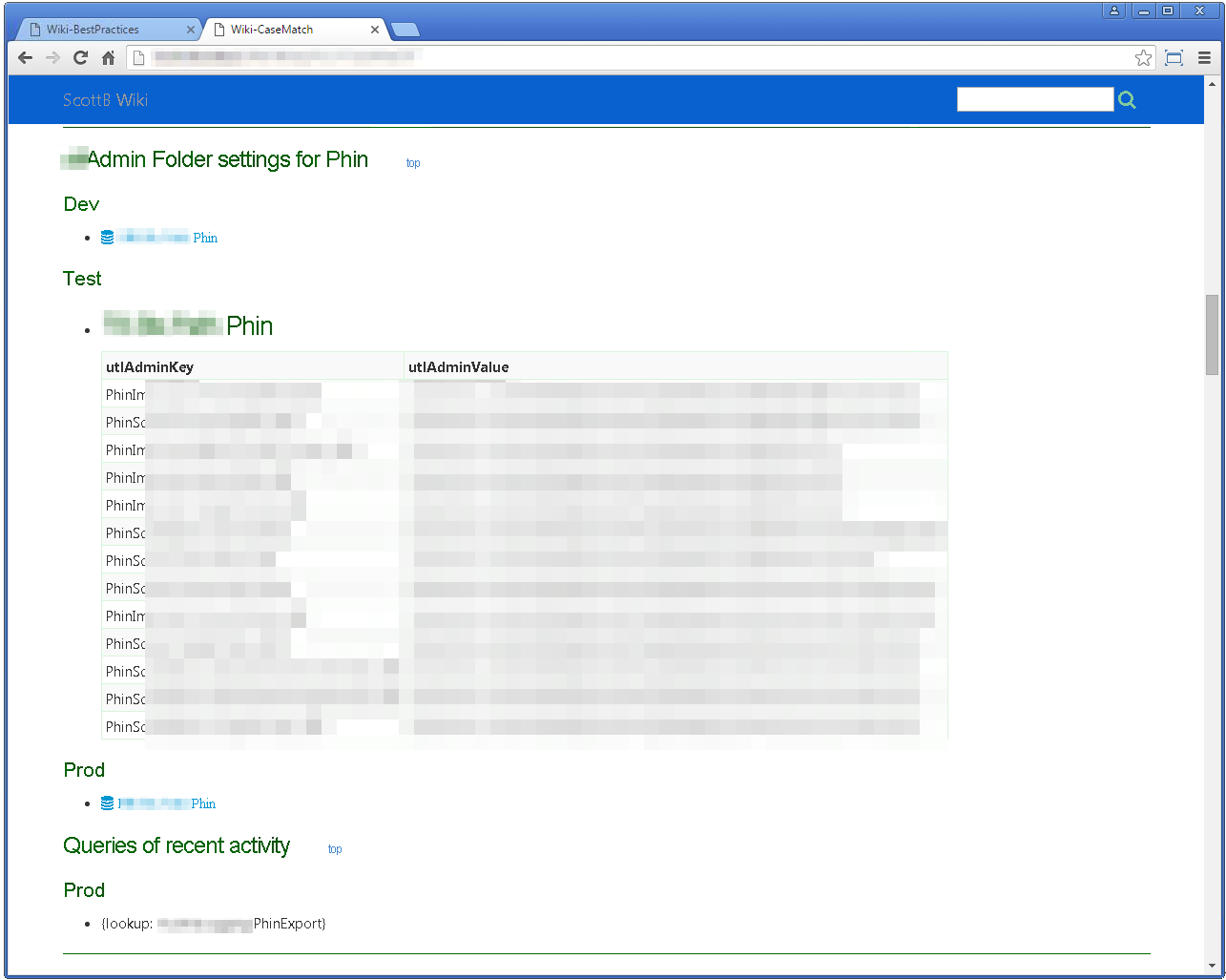Open a new browser tab
This screenshot has width=1226, height=980.
click(x=405, y=30)
